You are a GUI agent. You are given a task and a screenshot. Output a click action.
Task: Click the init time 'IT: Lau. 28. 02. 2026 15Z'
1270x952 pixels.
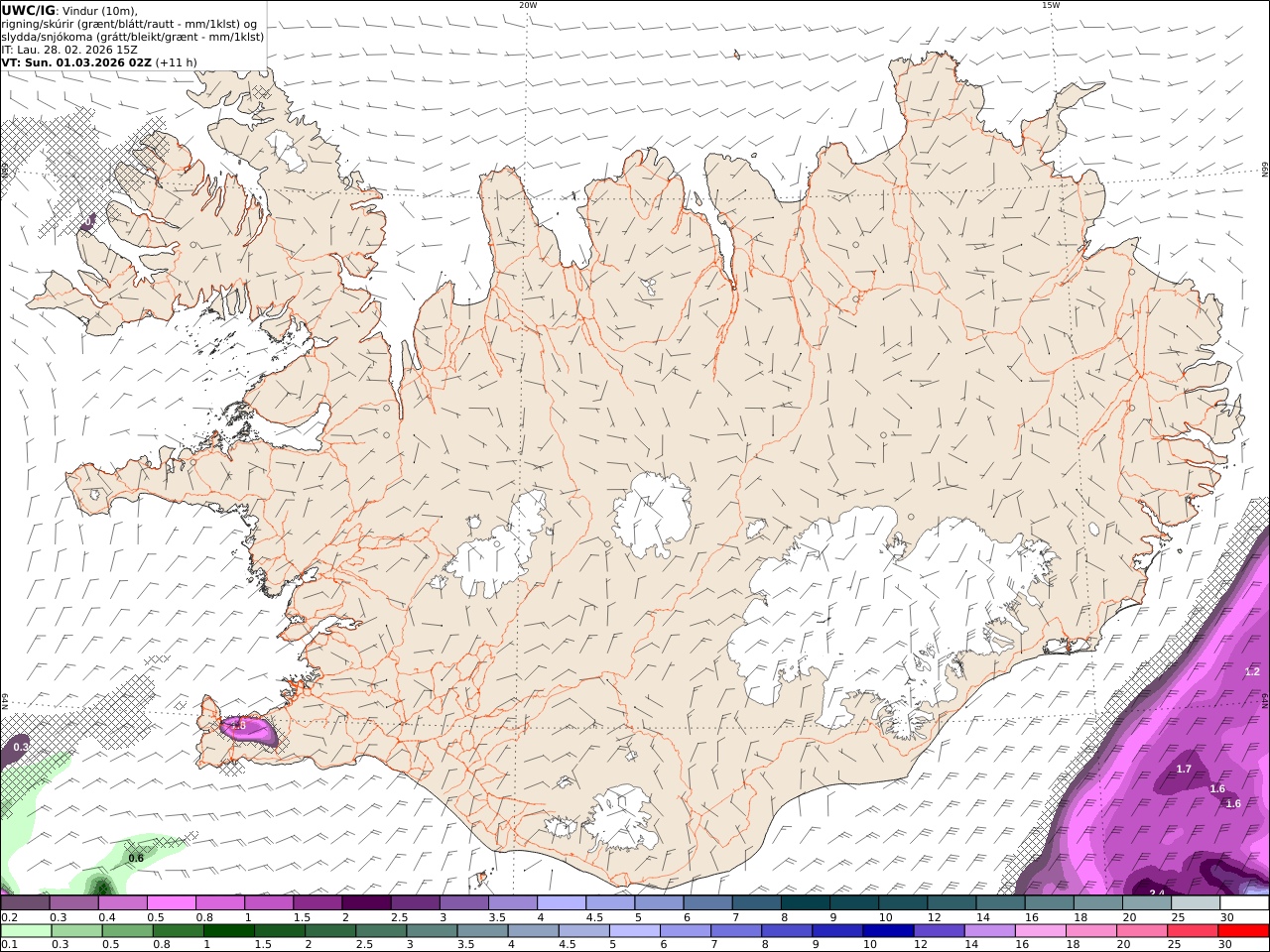[69, 50]
